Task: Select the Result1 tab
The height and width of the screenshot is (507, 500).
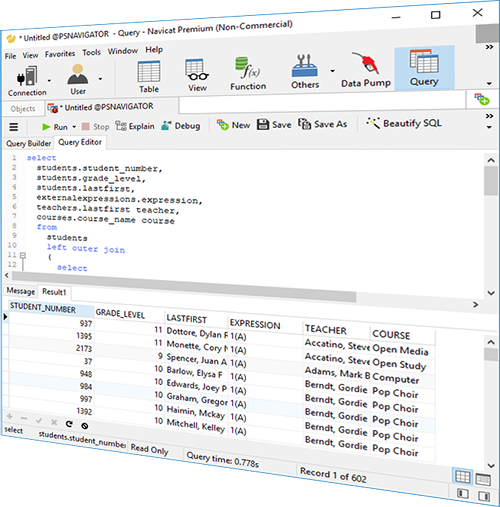Action: tap(54, 292)
